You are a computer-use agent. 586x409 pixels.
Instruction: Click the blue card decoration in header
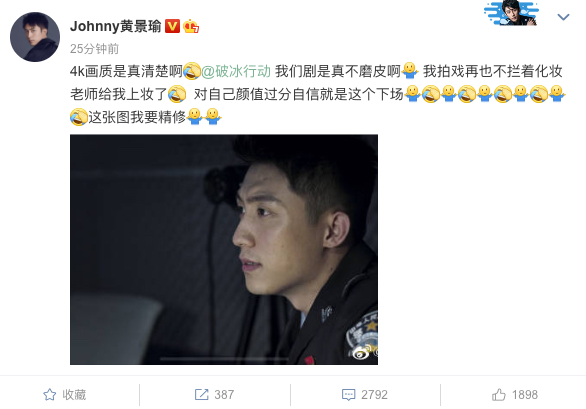[512, 13]
